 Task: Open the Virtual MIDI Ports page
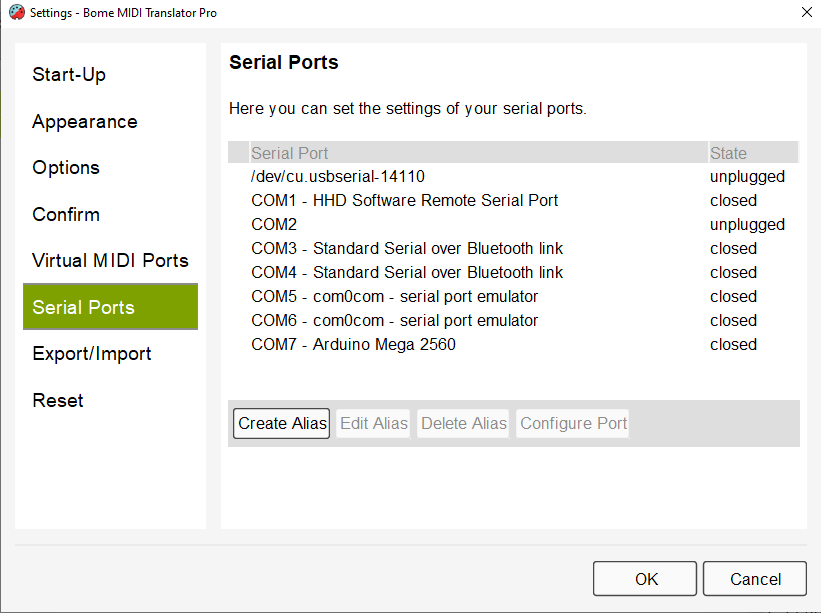[x=110, y=260]
